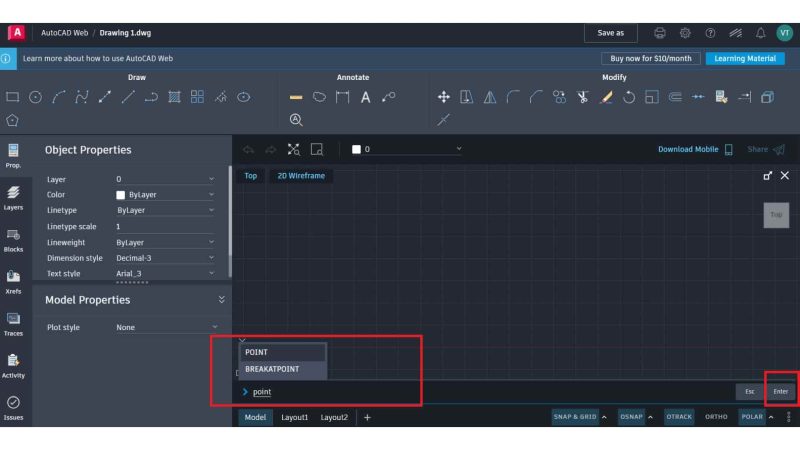This screenshot has width=800, height=450.
Task: Expand OSNAP options arrow
Action: [651, 417]
